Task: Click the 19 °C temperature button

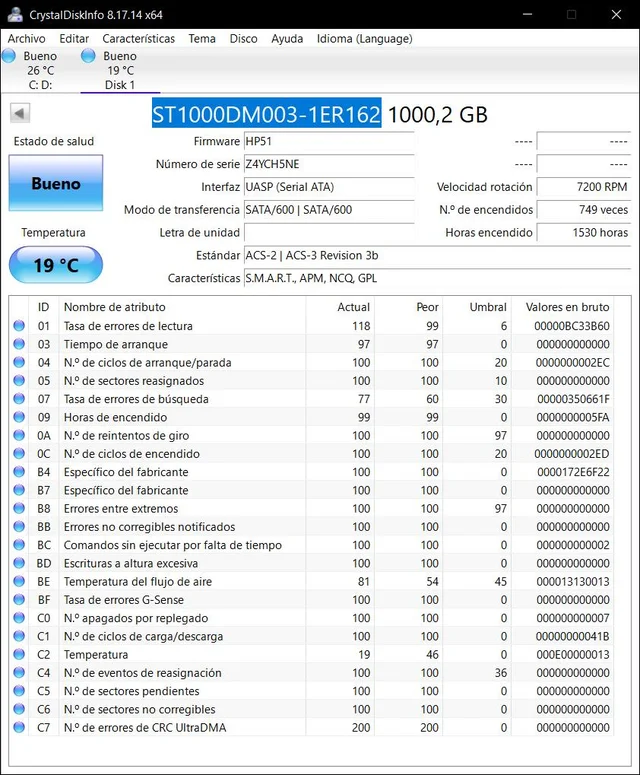Action: pos(56,265)
